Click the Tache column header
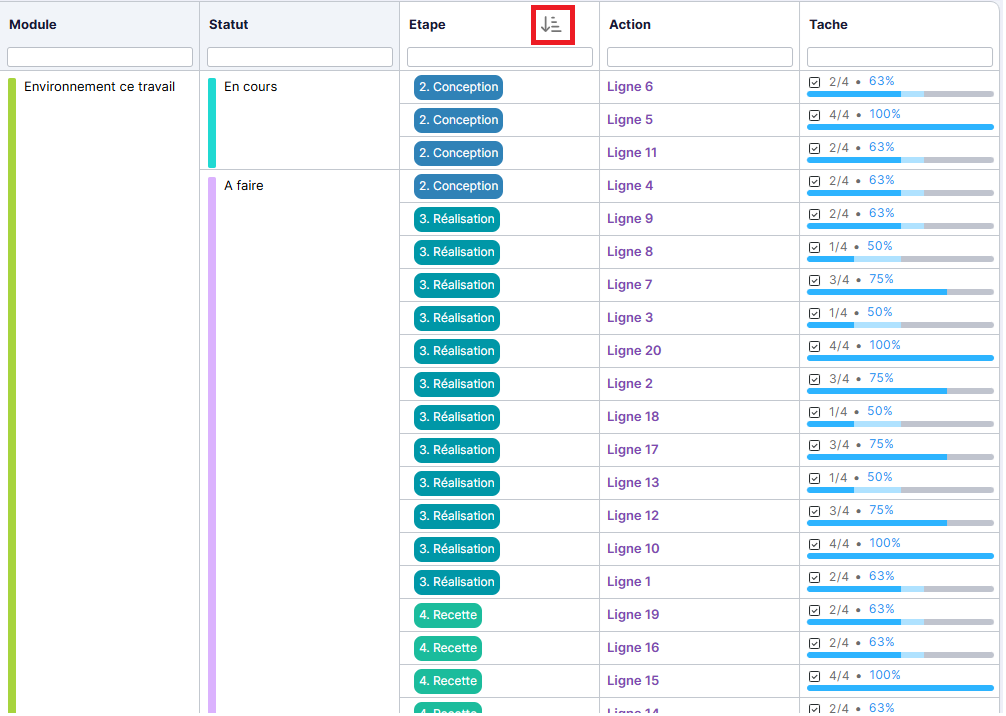The image size is (1006, 716). [828, 25]
